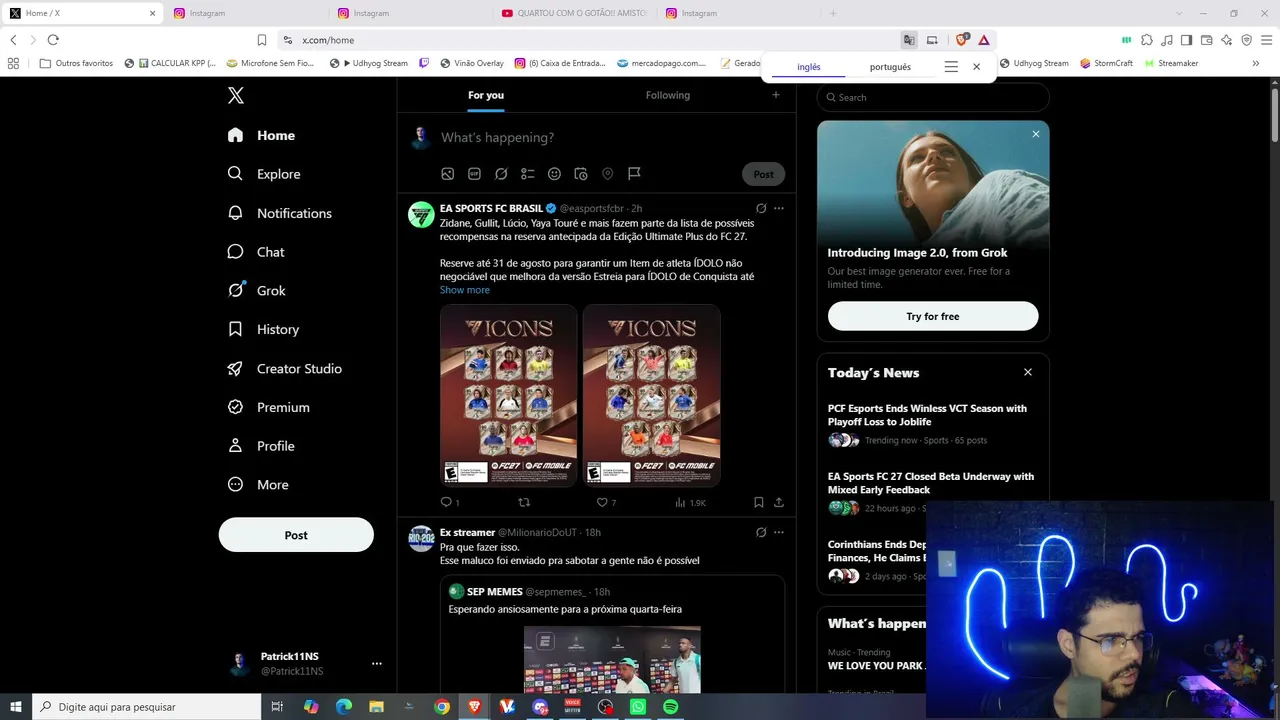Open the Windows Start menu

pyautogui.click(x=16, y=707)
